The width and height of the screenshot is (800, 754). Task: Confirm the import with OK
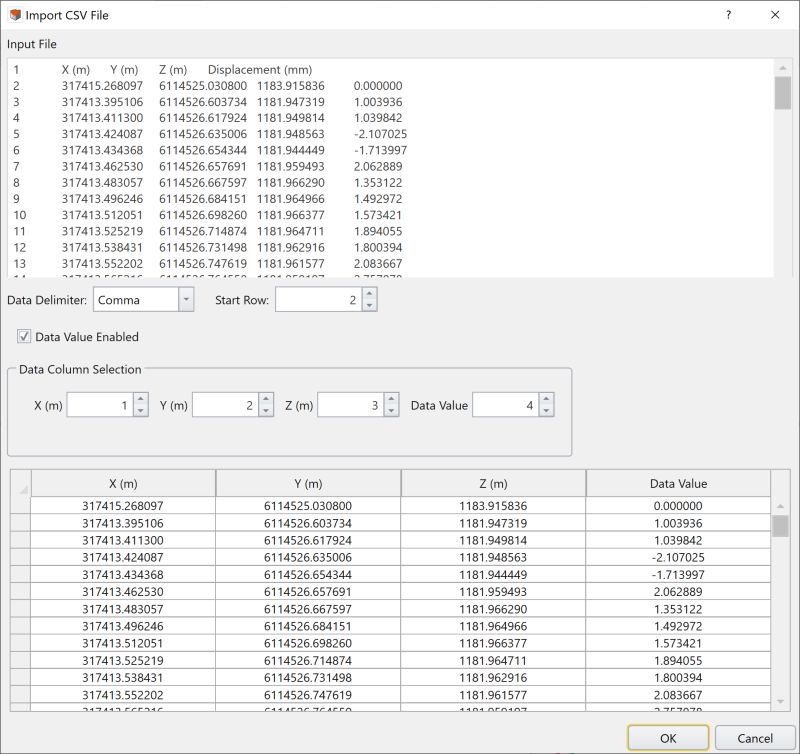click(x=669, y=735)
